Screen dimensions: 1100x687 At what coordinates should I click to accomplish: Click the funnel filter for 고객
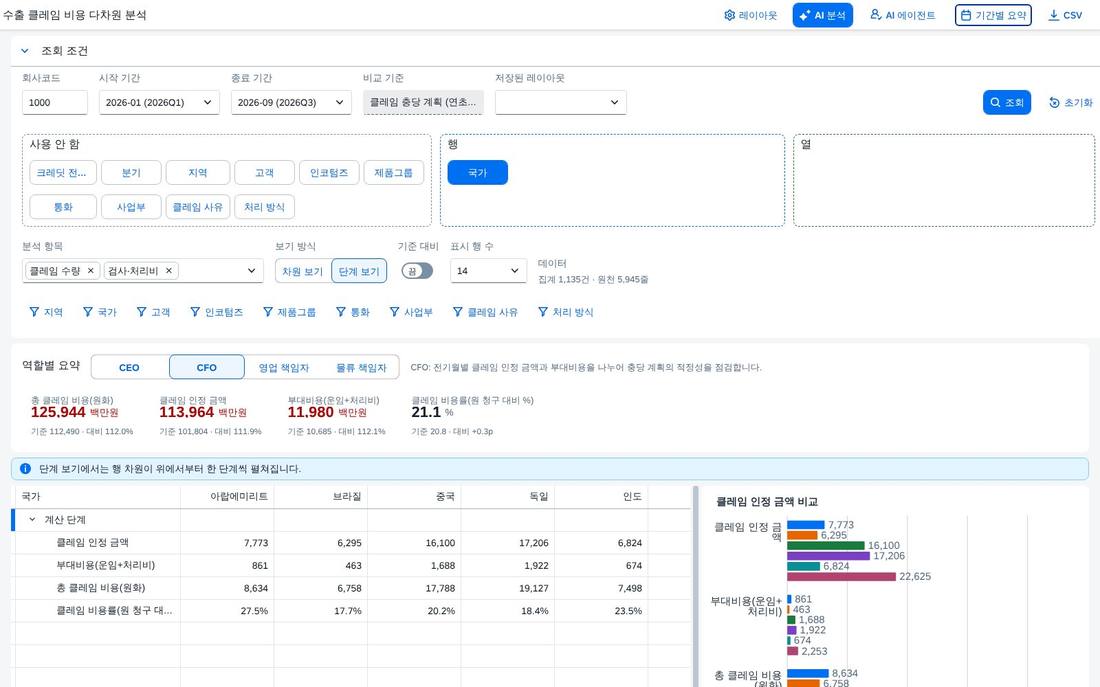pos(153,312)
